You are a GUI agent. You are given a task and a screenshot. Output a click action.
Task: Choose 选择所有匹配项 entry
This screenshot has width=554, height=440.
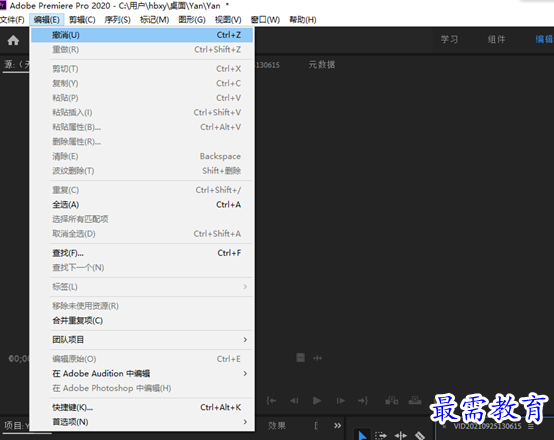(x=142, y=219)
